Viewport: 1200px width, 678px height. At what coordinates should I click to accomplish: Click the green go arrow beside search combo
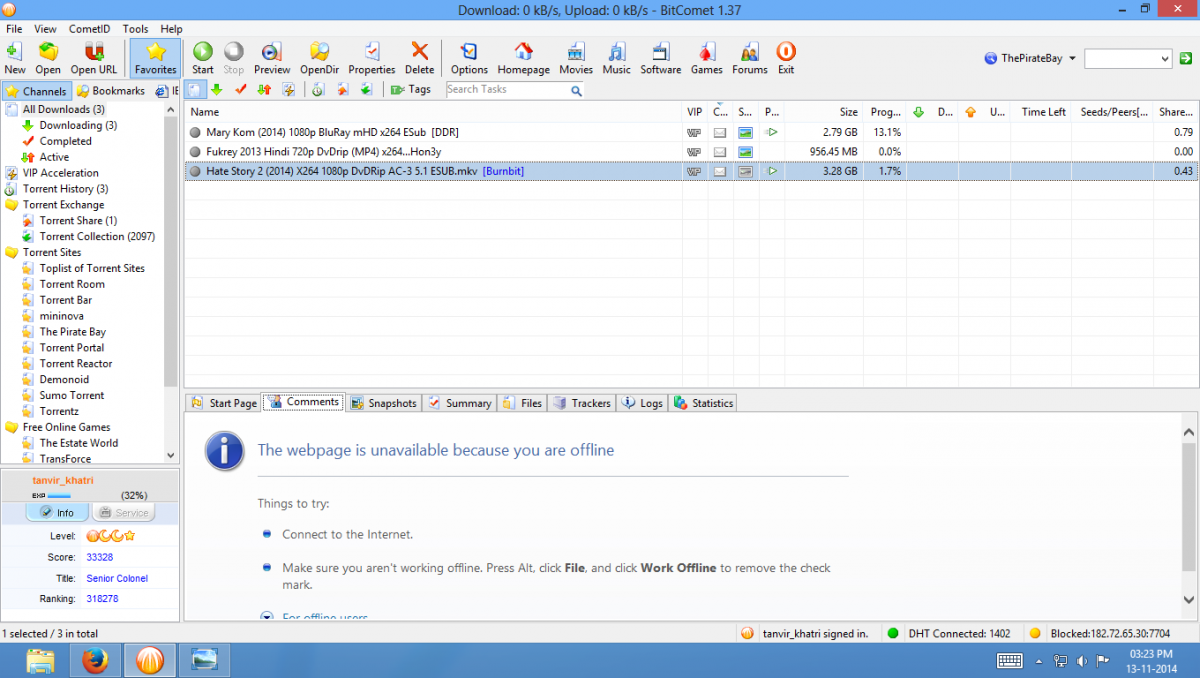click(x=1187, y=59)
